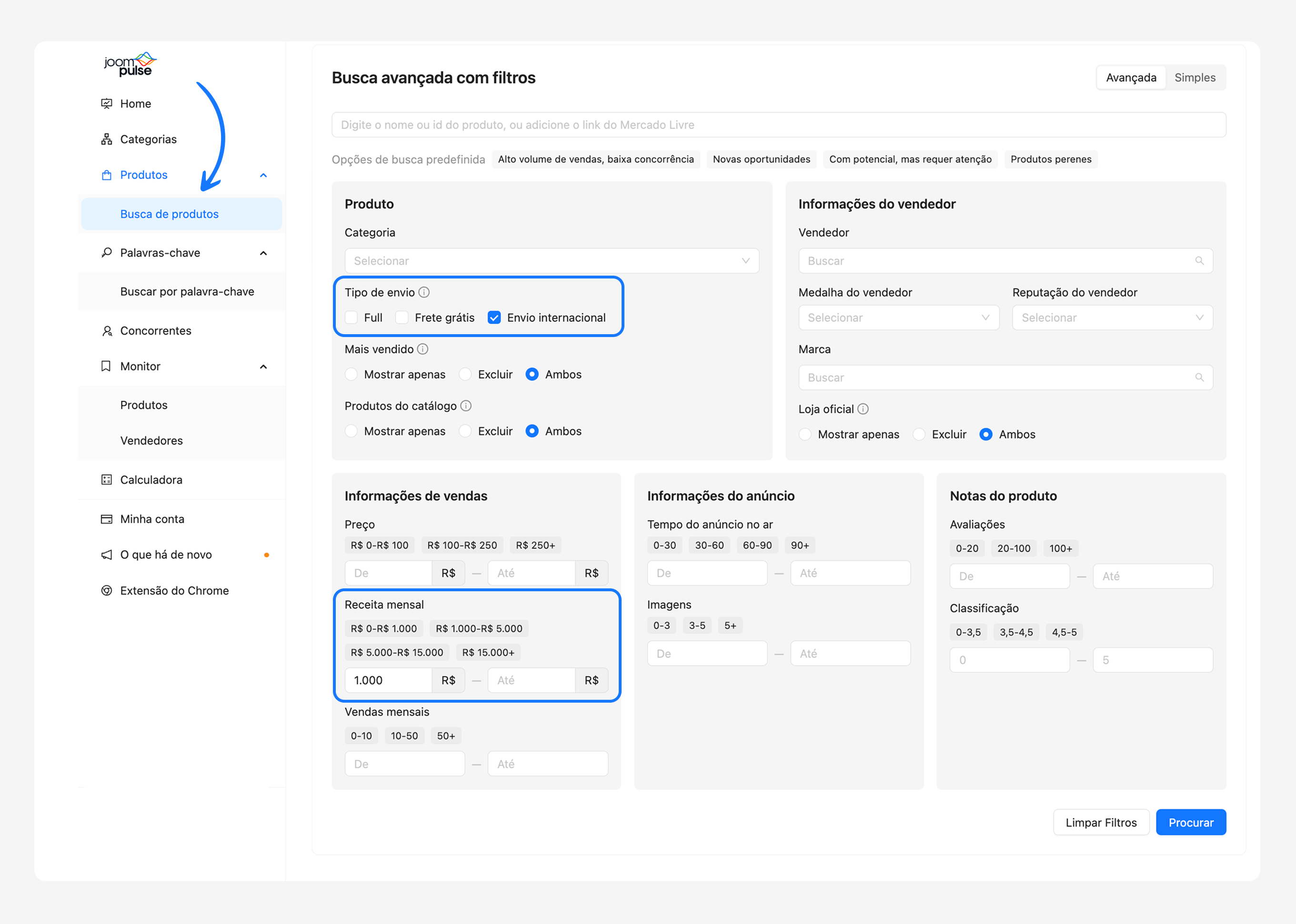This screenshot has width=1296, height=924.
Task: Click the Calculadora icon in sidebar
Action: coord(106,480)
